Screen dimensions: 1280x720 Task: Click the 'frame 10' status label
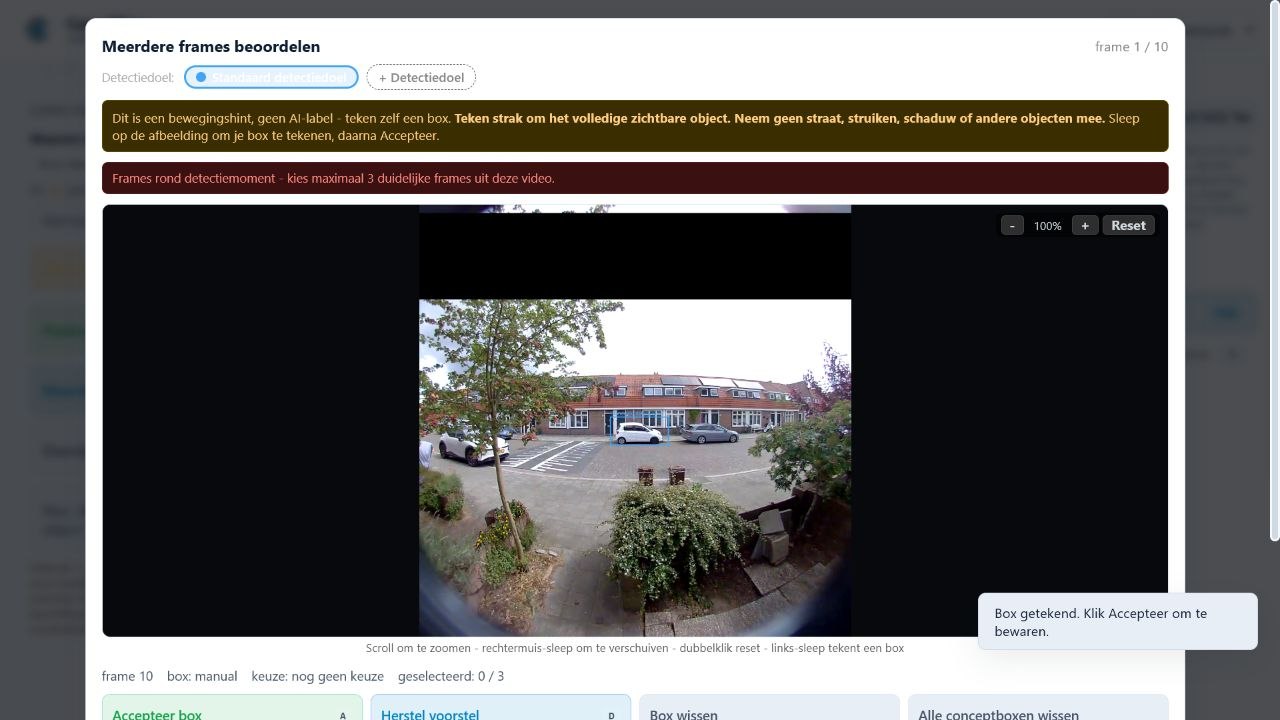pyautogui.click(x=128, y=676)
